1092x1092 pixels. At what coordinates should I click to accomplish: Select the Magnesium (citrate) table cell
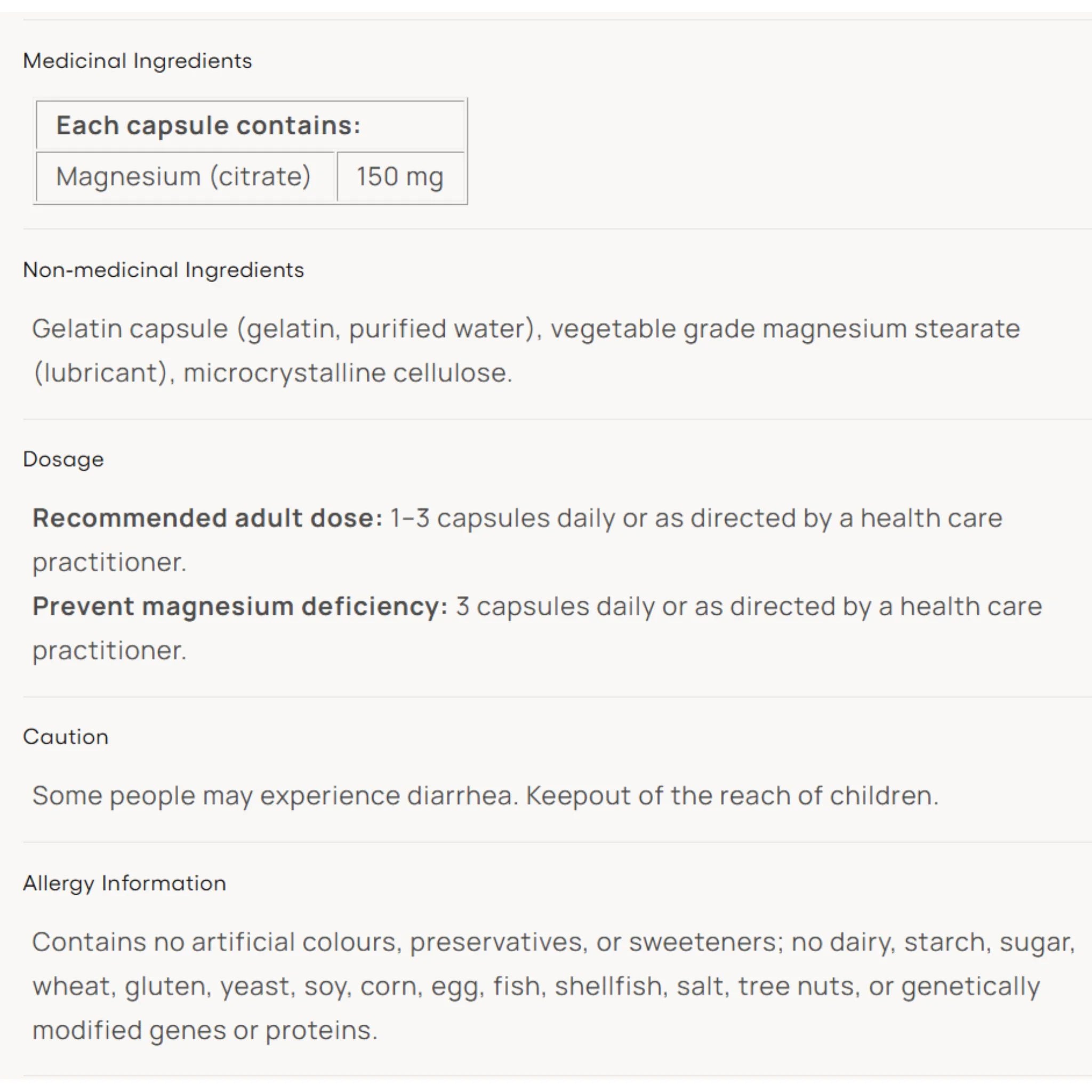186,176
